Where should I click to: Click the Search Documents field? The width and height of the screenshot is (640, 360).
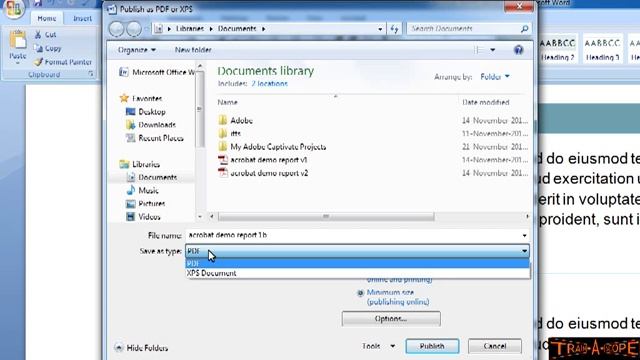(x=464, y=29)
